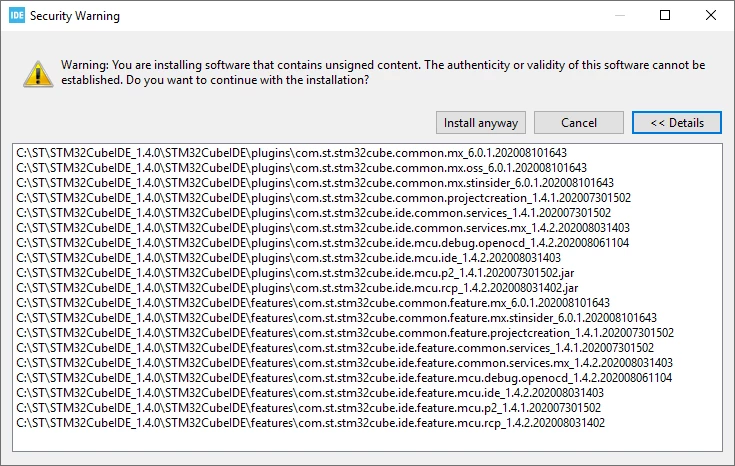Click the yellow warning triangle icon
The width and height of the screenshot is (735, 466).
pyautogui.click(x=38, y=74)
